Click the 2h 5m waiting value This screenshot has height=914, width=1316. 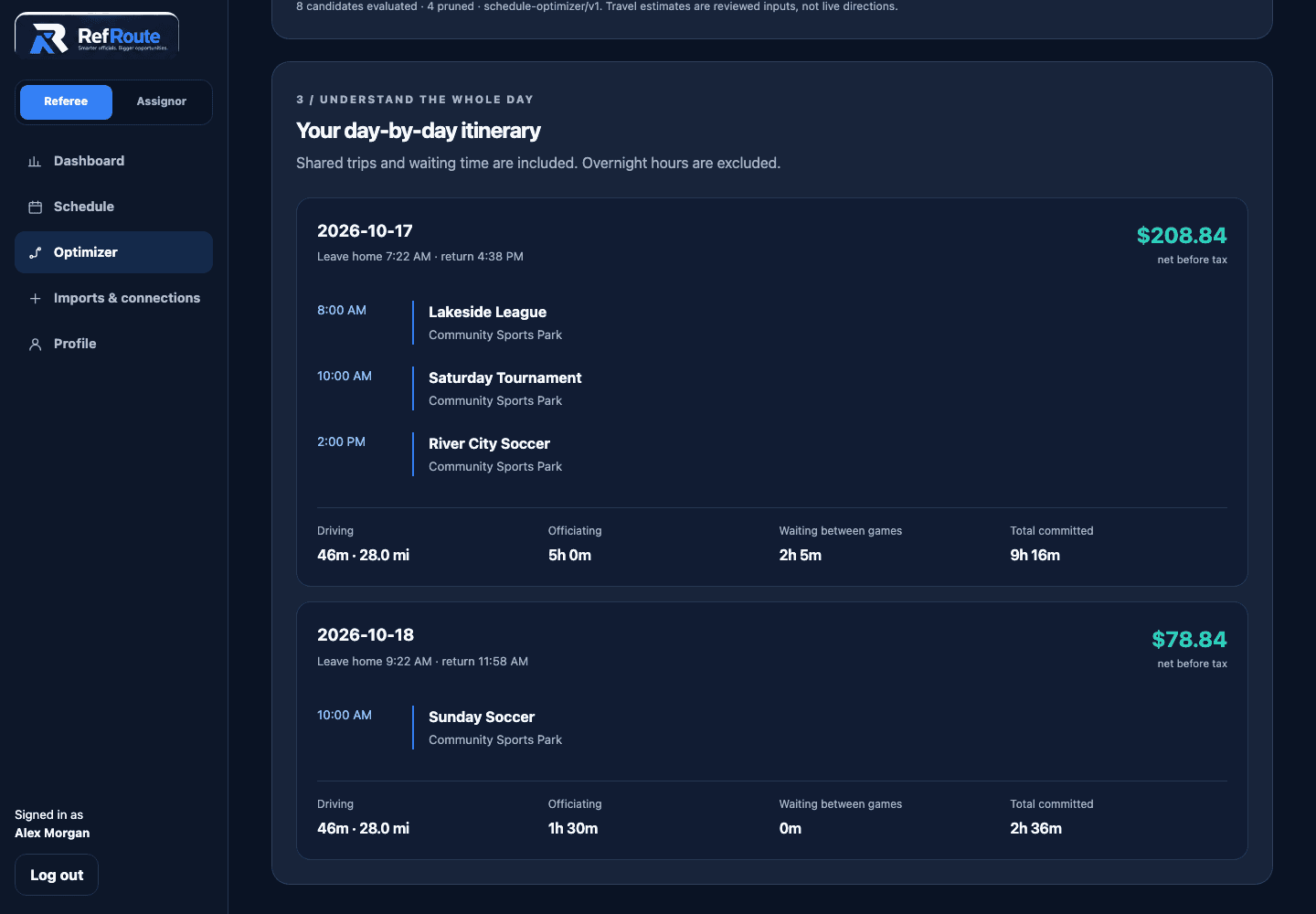pyautogui.click(x=800, y=556)
